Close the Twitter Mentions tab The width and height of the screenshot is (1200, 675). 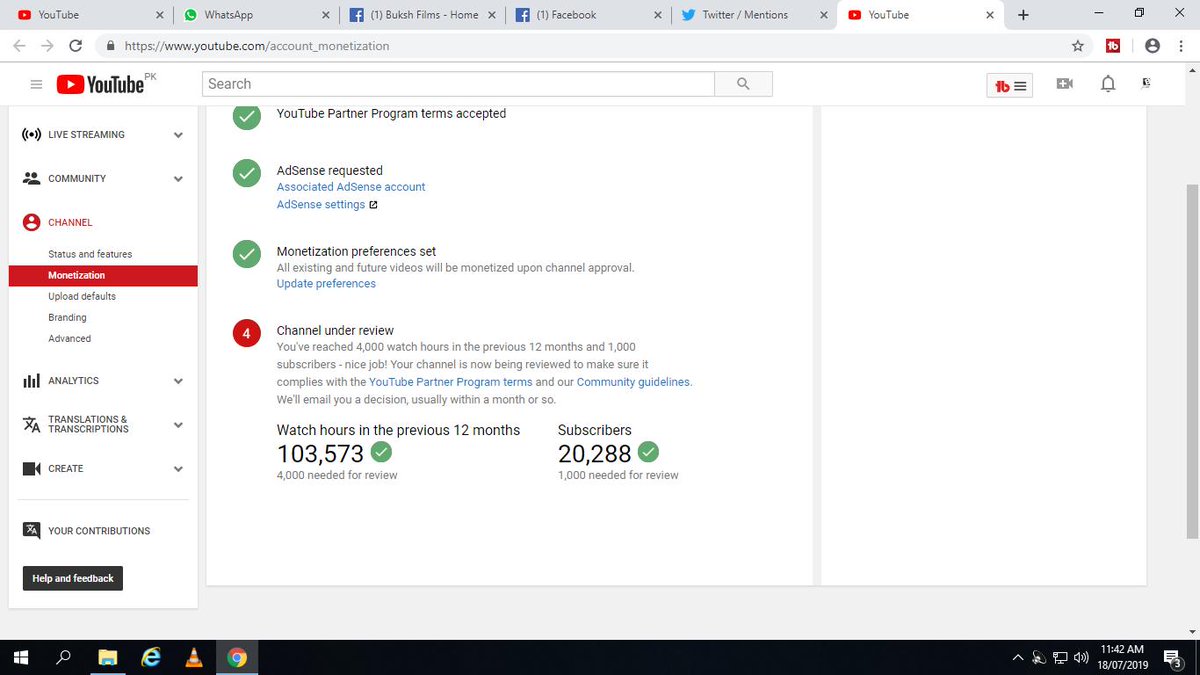tap(822, 15)
